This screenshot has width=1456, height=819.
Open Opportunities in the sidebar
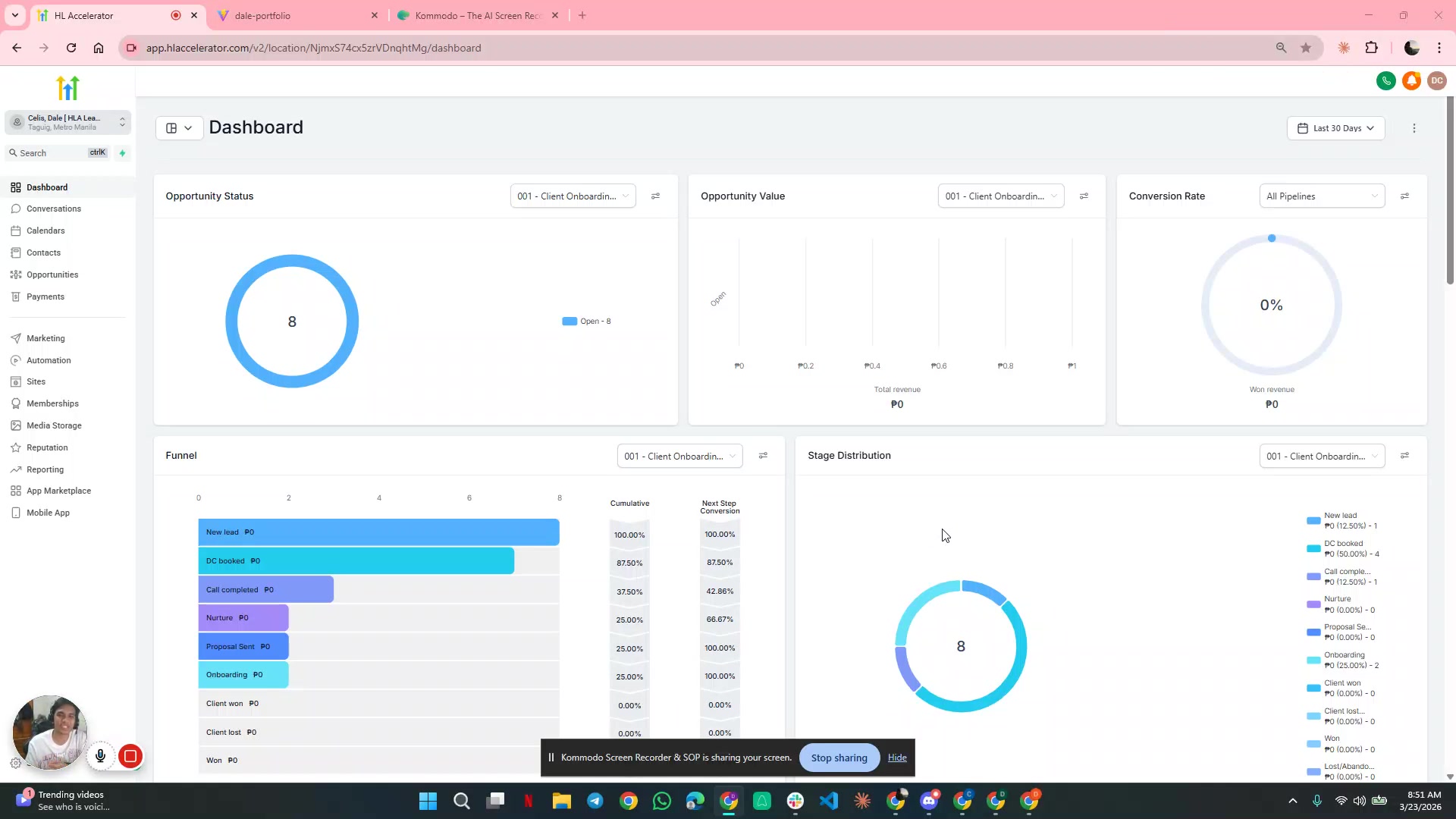[52, 275]
